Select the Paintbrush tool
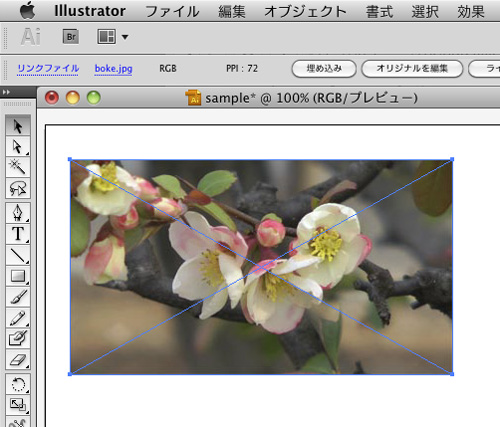 point(18,297)
